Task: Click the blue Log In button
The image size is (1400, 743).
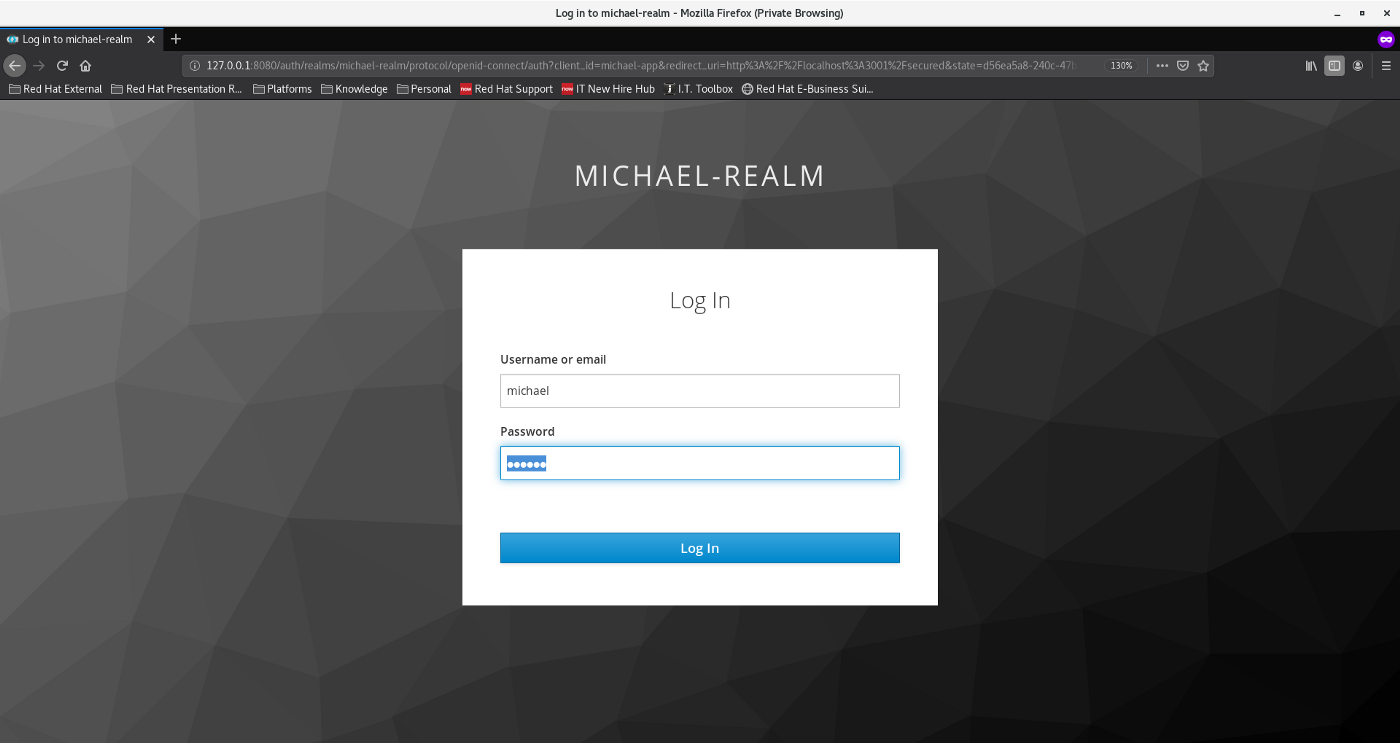Action: click(700, 548)
